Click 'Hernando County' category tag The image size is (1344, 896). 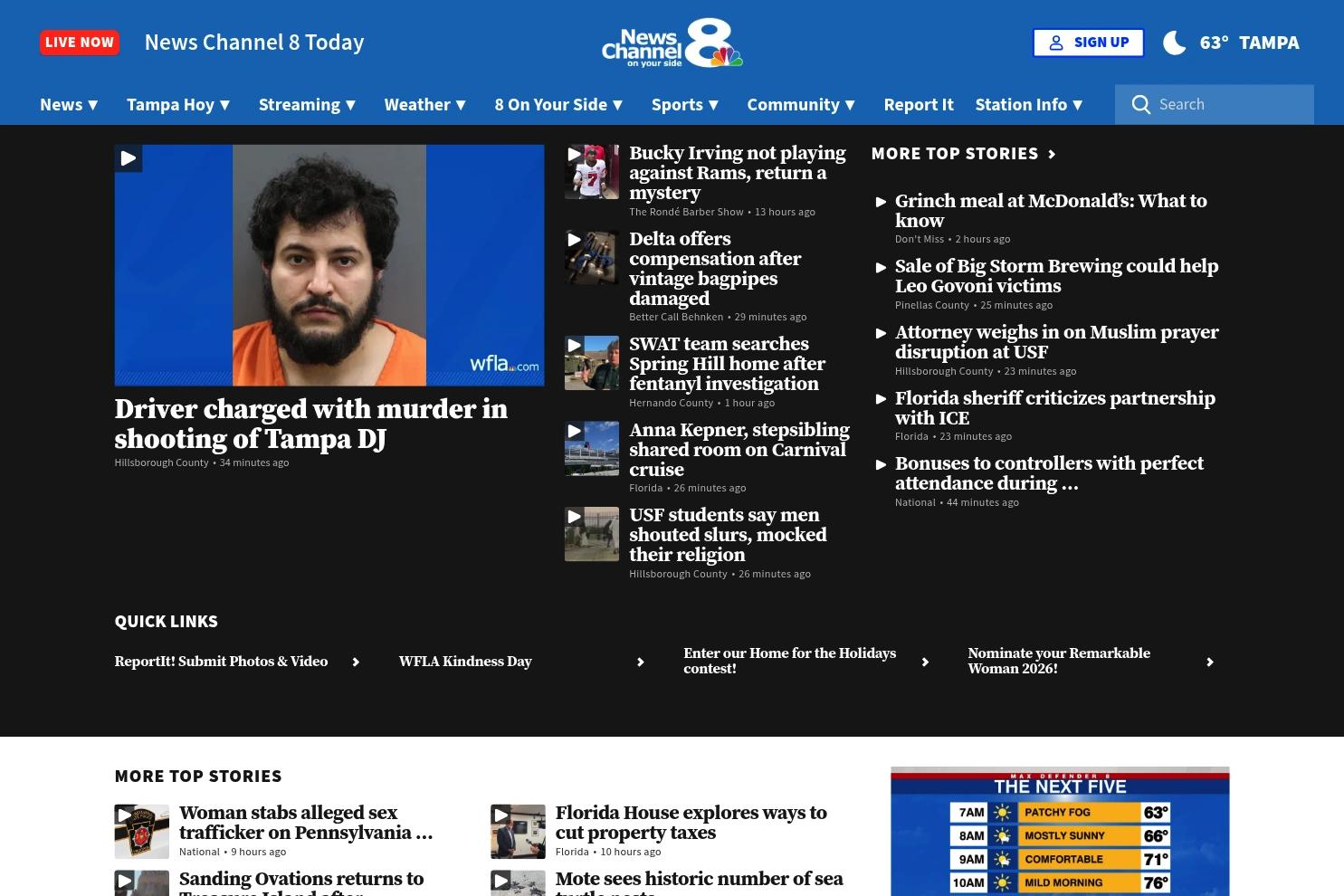672,403
